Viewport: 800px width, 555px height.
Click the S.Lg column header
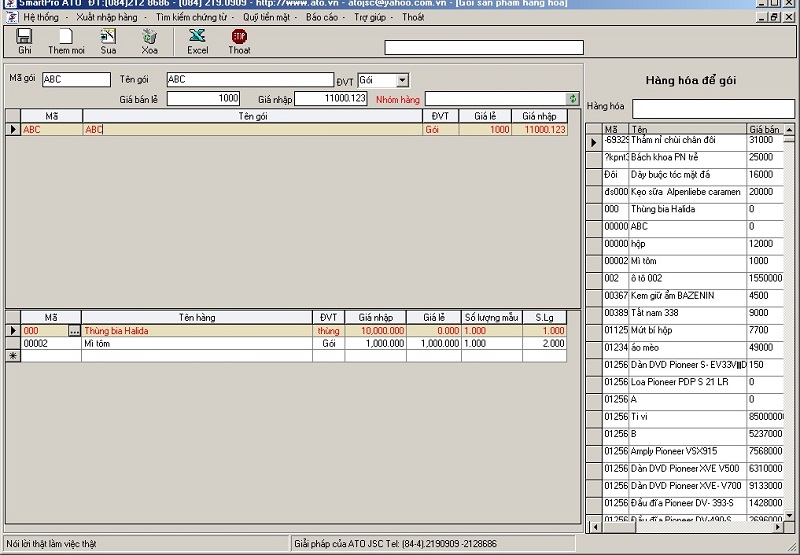pos(544,317)
